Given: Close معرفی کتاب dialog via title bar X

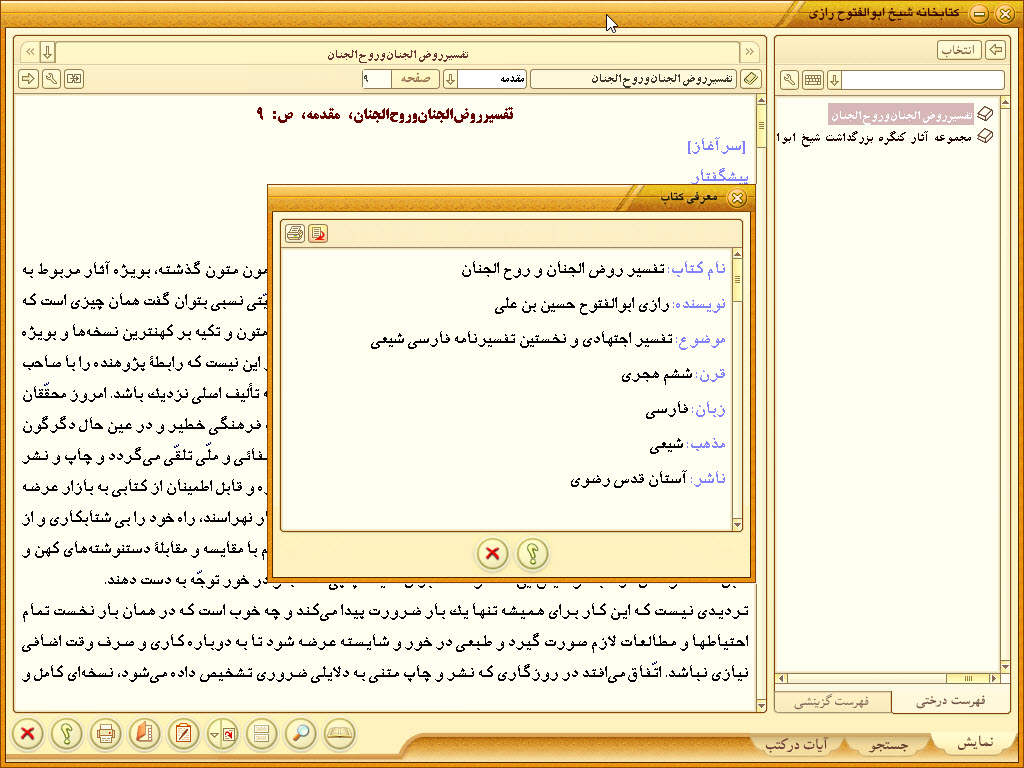Looking at the screenshot, I should tap(737, 198).
